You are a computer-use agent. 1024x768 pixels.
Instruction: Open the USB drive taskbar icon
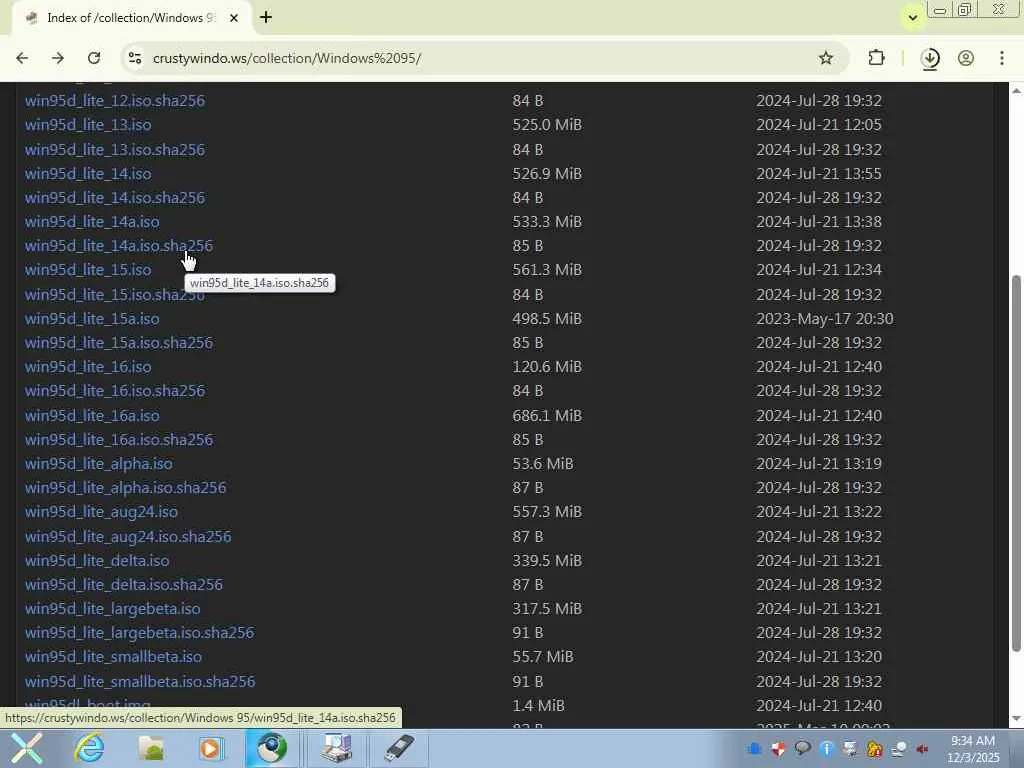pos(398,748)
